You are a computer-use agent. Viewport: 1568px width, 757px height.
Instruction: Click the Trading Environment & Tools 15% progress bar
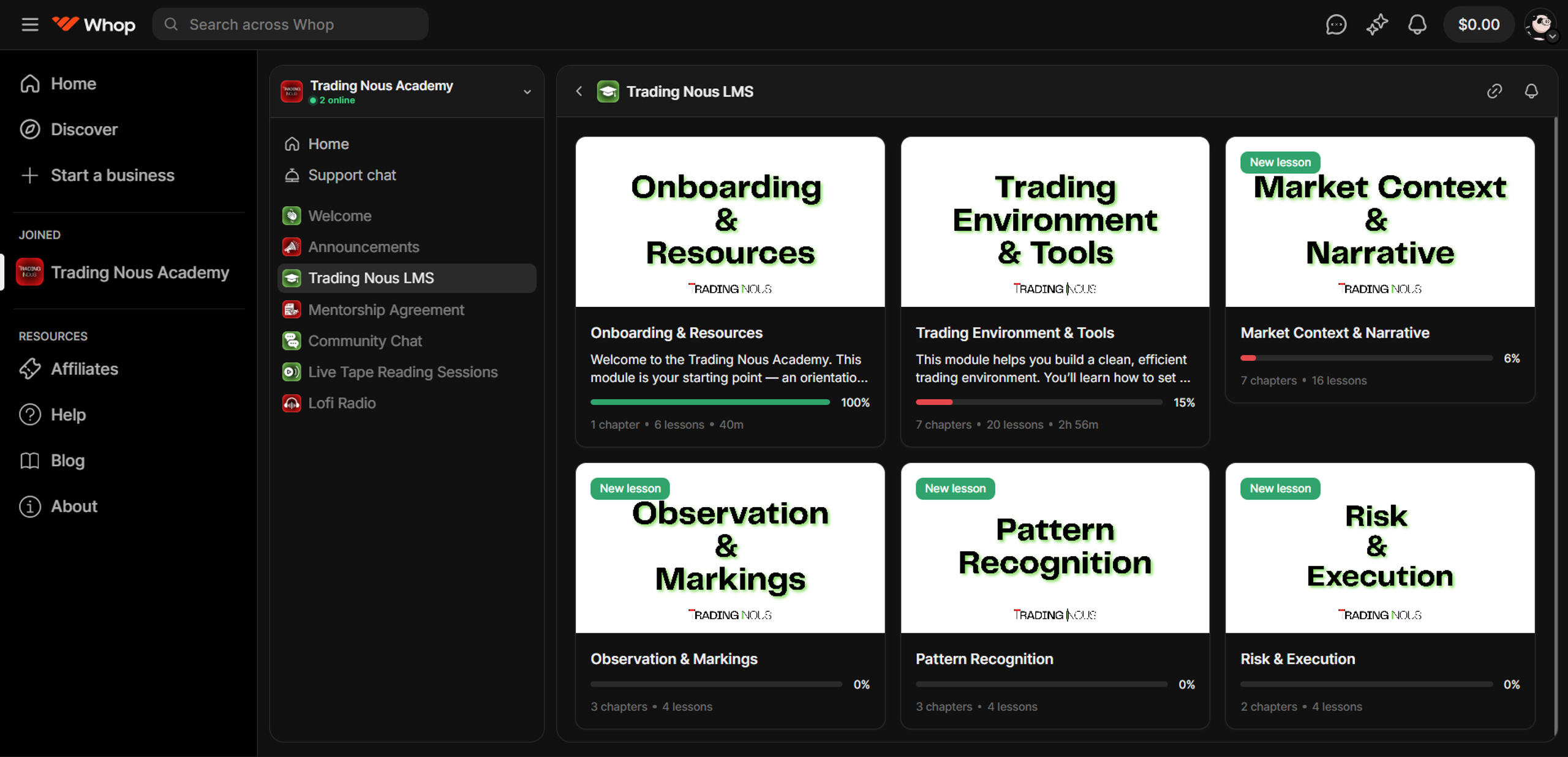point(1039,402)
